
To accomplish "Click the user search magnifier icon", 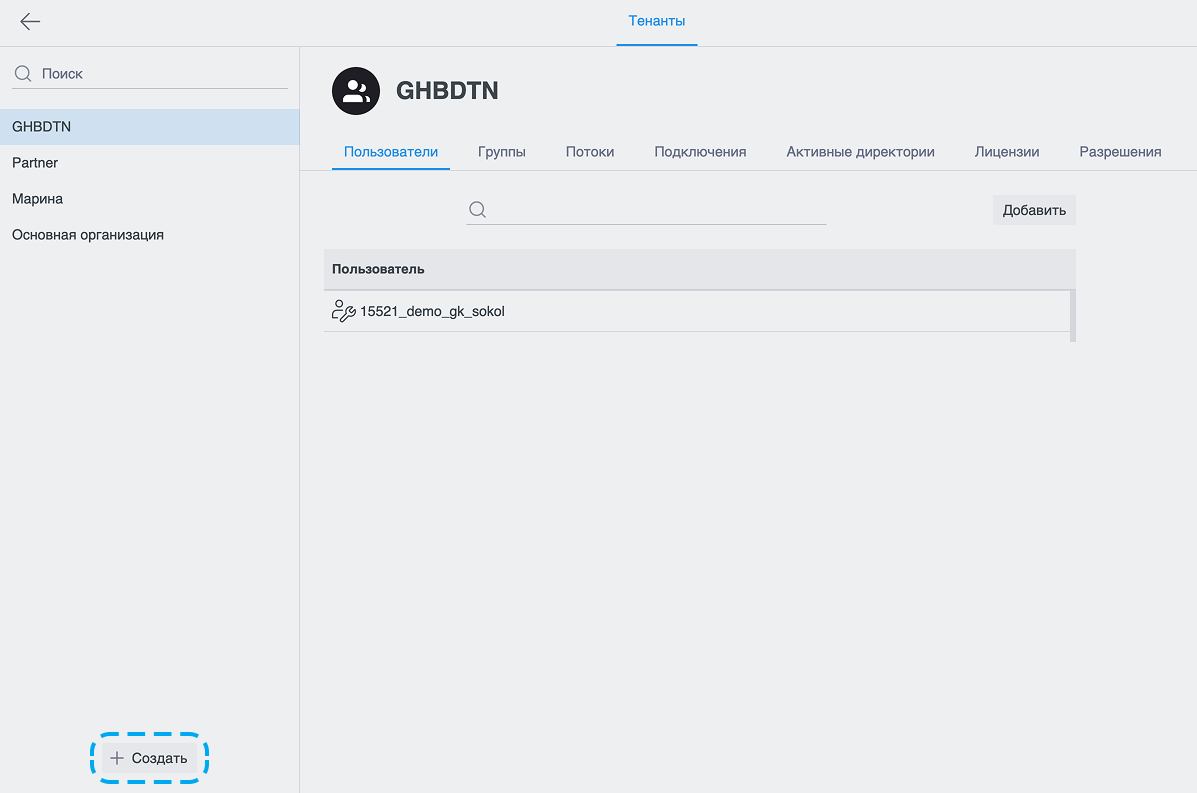I will pos(477,209).
